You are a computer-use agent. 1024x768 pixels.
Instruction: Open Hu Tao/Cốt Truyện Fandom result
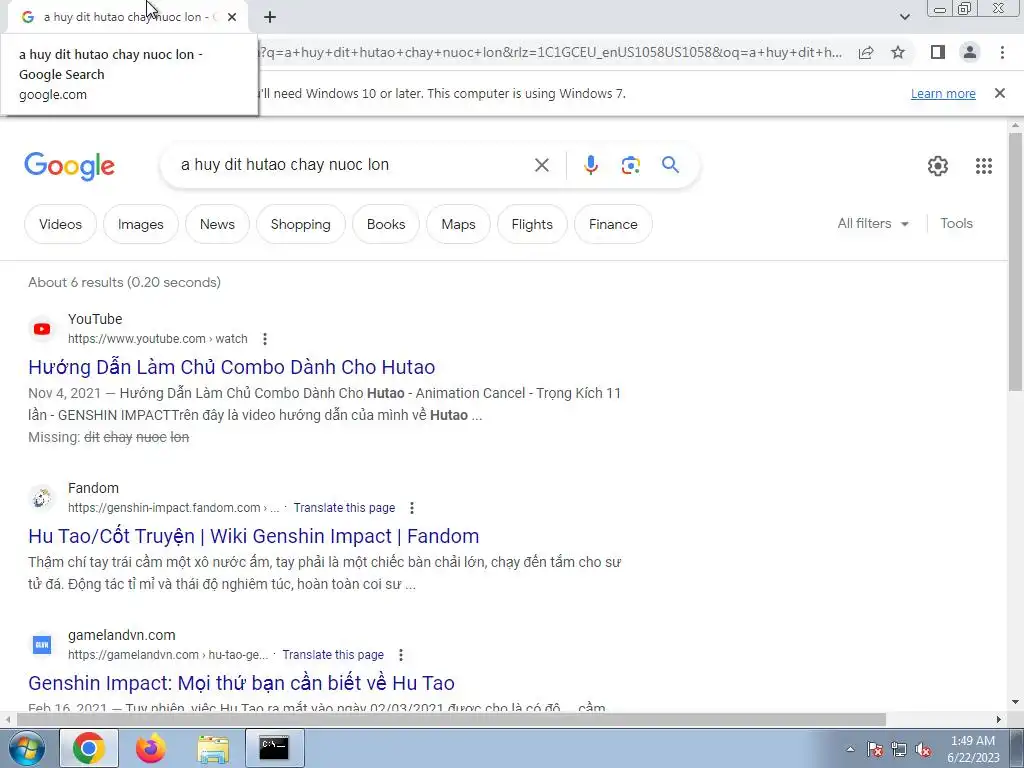tap(253, 536)
